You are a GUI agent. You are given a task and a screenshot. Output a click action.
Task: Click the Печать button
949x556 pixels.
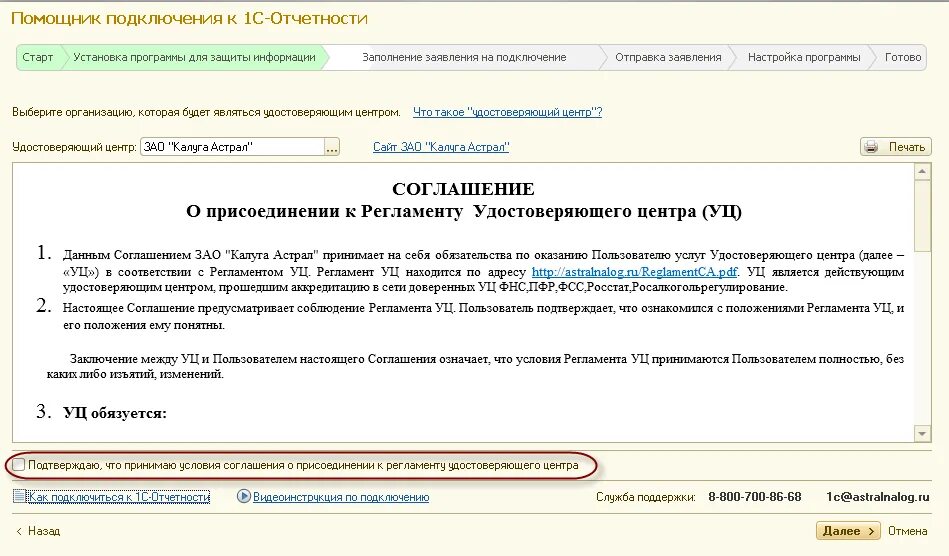pyautogui.click(x=895, y=146)
